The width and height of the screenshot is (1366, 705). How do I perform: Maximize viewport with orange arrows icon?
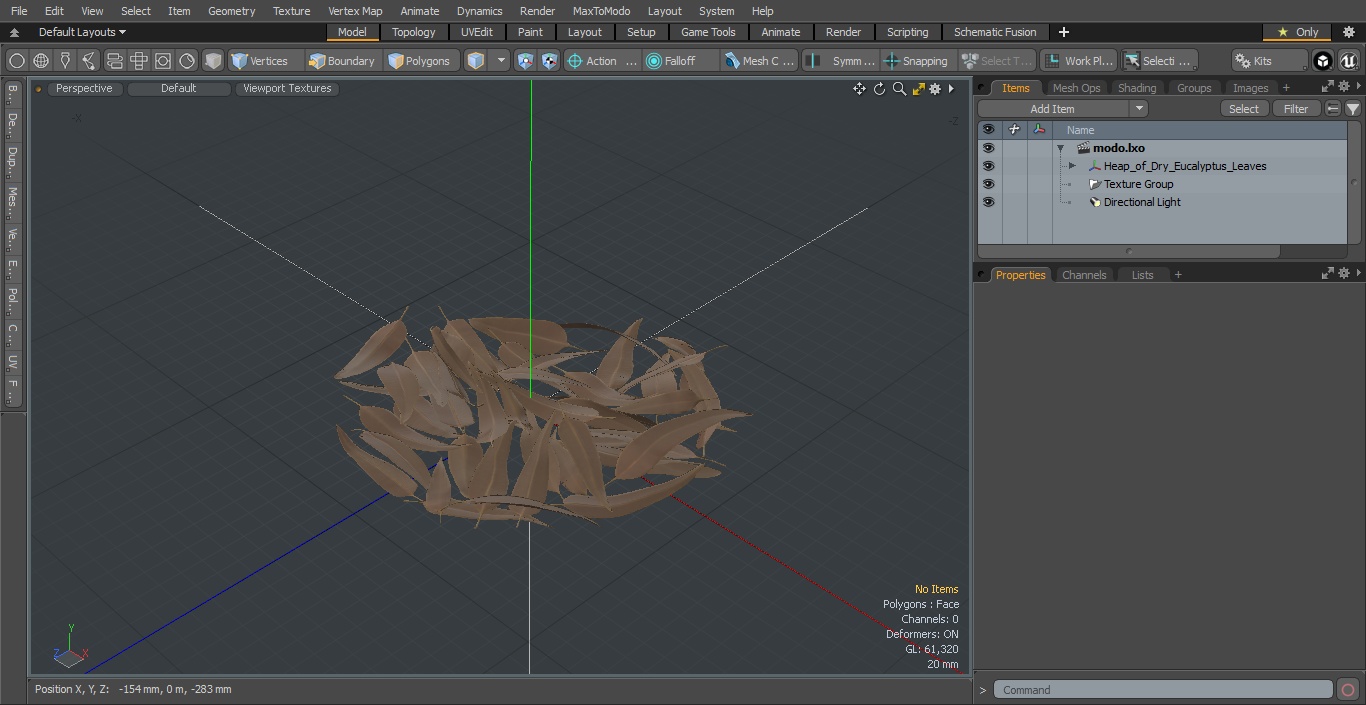point(918,89)
